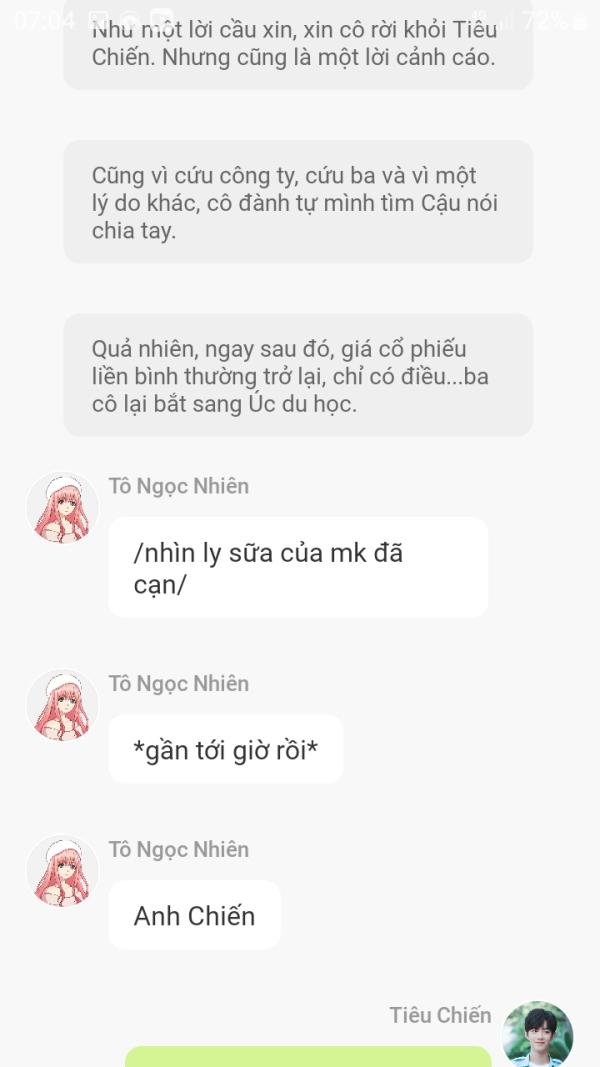This screenshot has width=600, height=1067.
Task: Tap the battery icon in status bar
Action: coord(580,21)
